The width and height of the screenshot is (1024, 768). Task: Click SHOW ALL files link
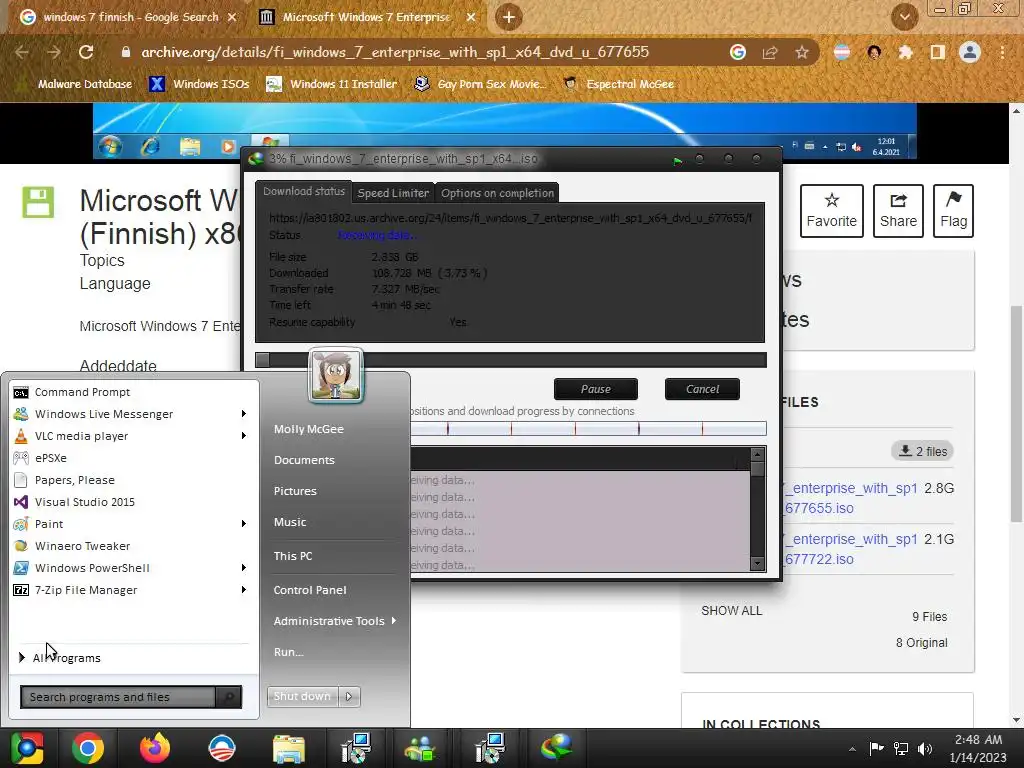[x=731, y=611]
